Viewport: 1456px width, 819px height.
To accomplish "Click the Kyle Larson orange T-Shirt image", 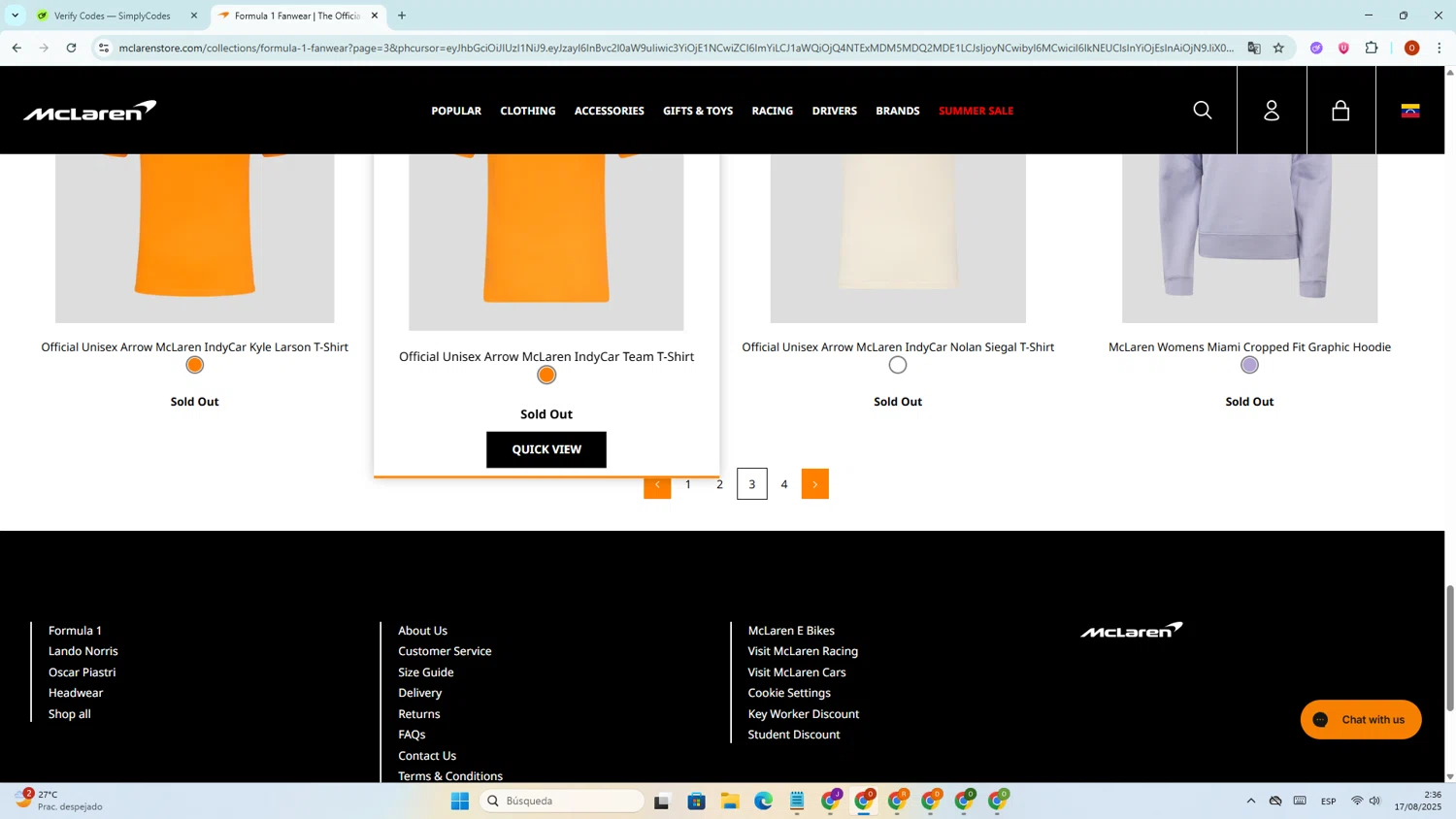I will (195, 238).
